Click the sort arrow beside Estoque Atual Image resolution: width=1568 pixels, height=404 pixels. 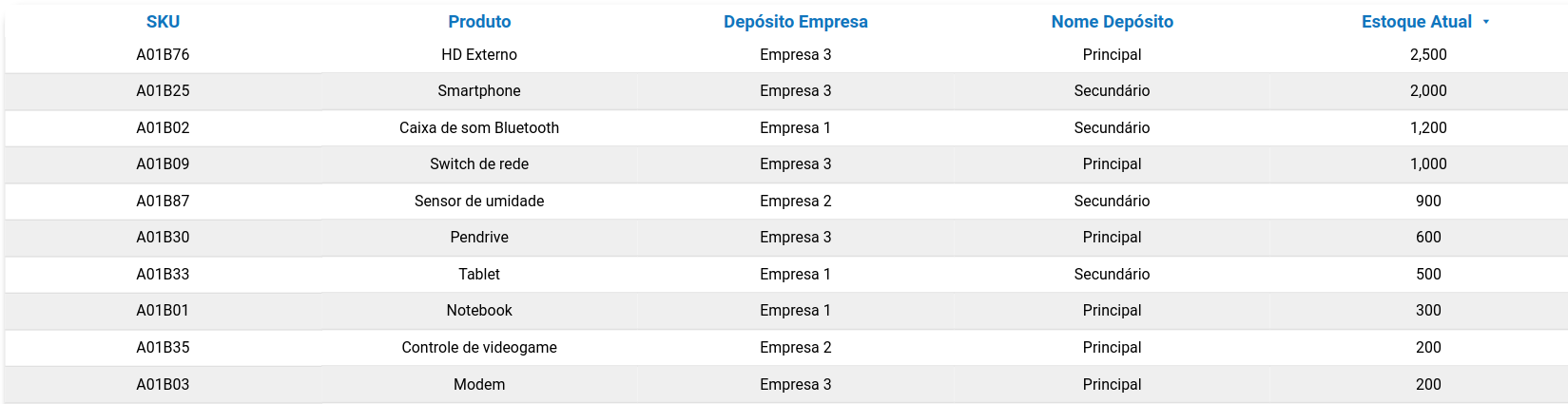click(1486, 22)
